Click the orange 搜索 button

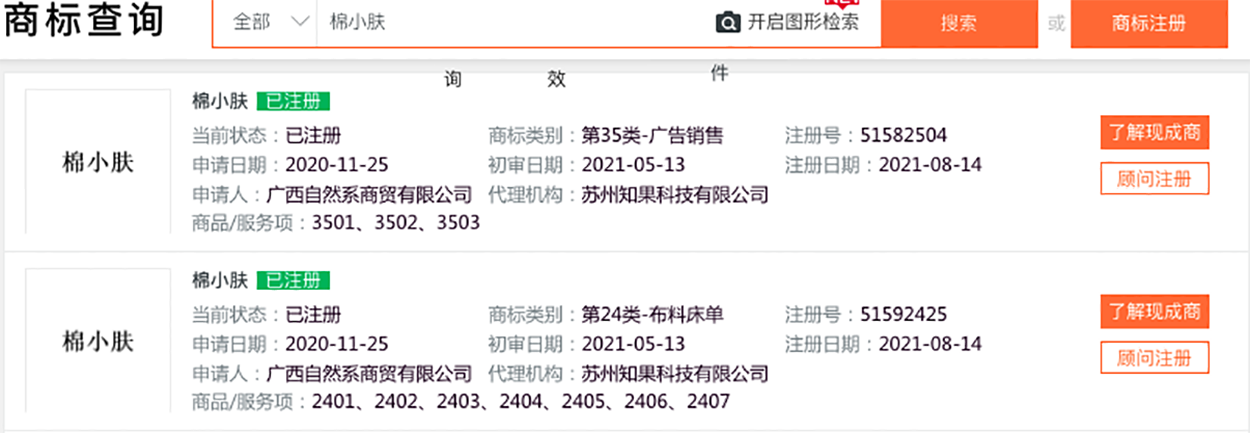coord(958,24)
